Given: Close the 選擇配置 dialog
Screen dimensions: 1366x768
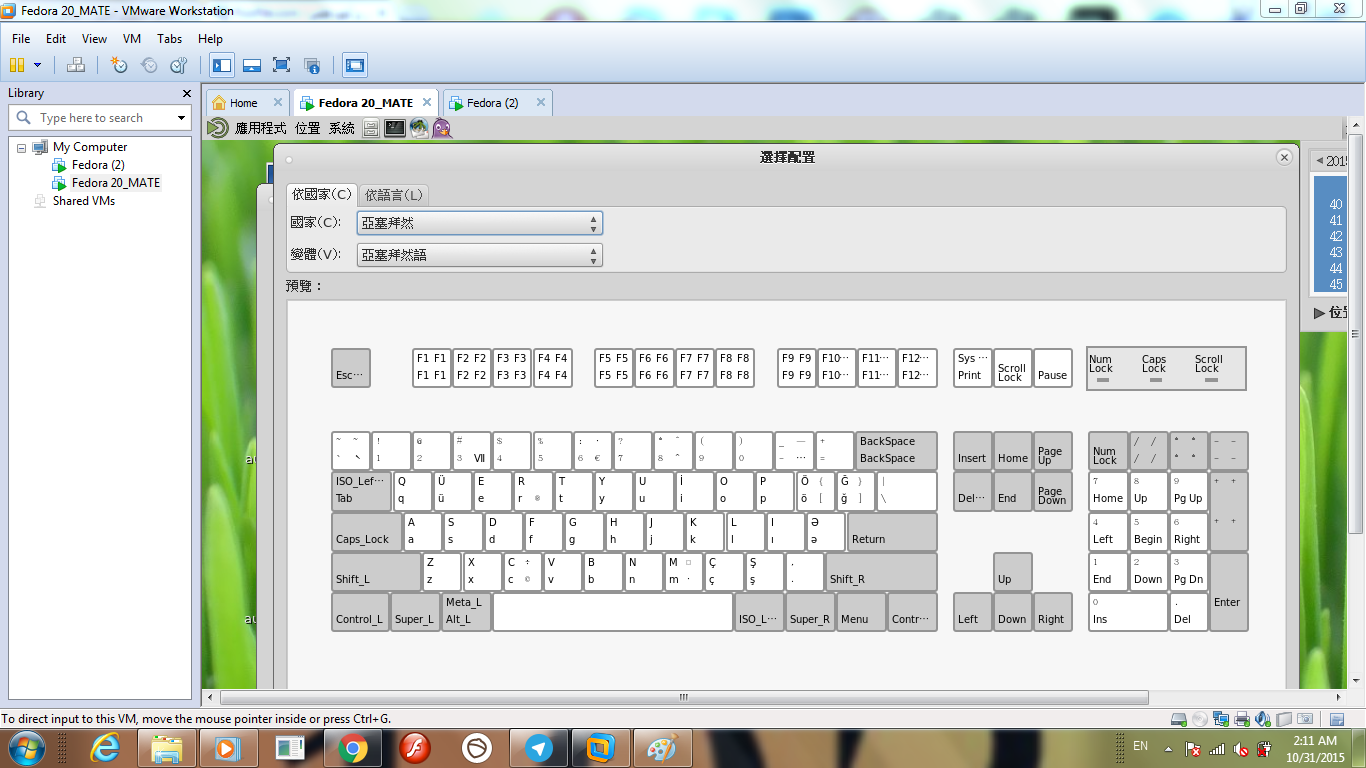Looking at the screenshot, I should point(1285,157).
